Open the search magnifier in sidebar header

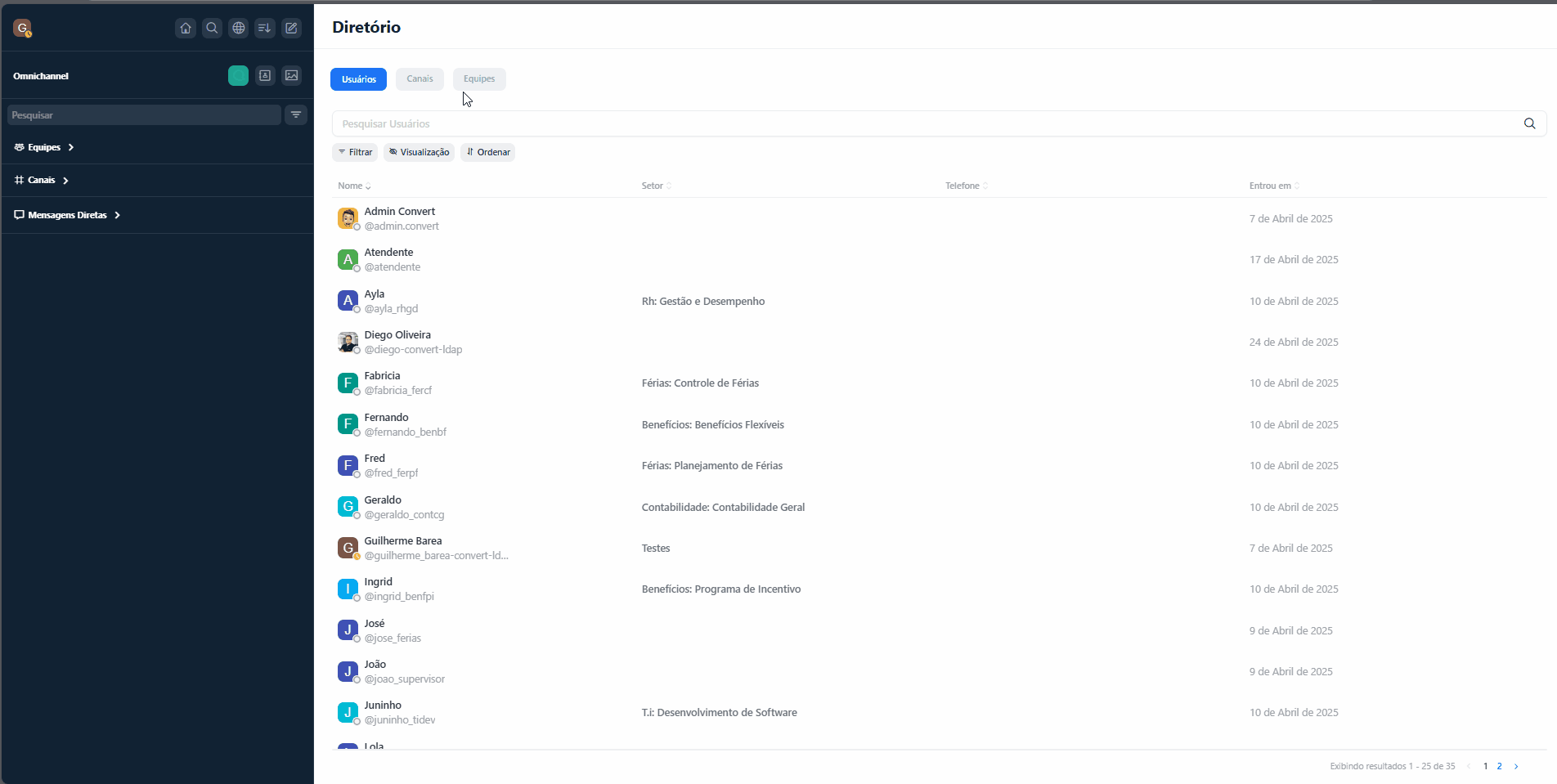point(212,28)
